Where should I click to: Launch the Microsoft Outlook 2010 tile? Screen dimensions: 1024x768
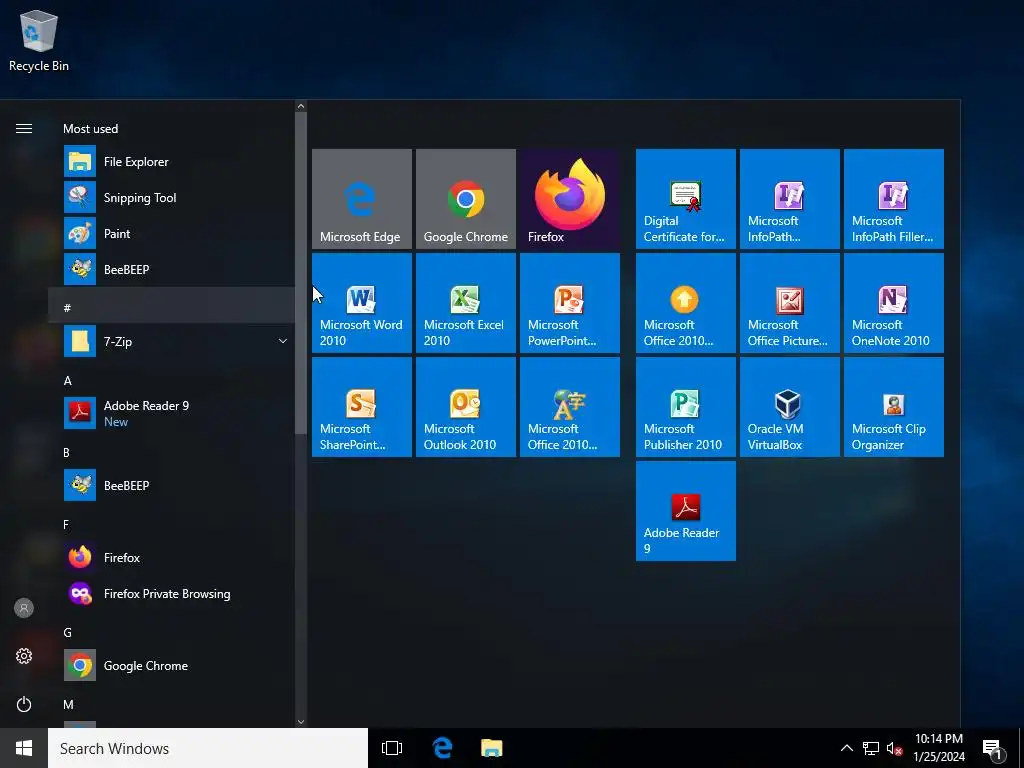pyautogui.click(x=466, y=406)
